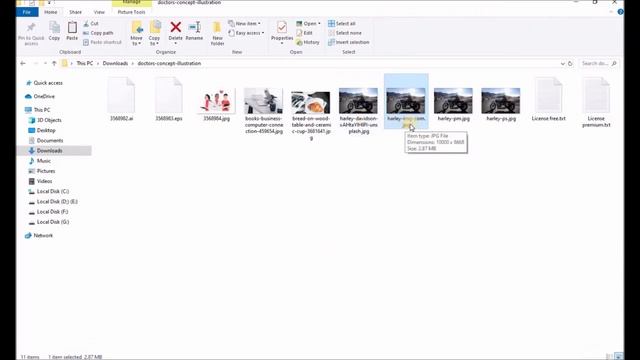Open the Easy access dropdown
The height and width of the screenshot is (360, 640).
[x=246, y=33]
